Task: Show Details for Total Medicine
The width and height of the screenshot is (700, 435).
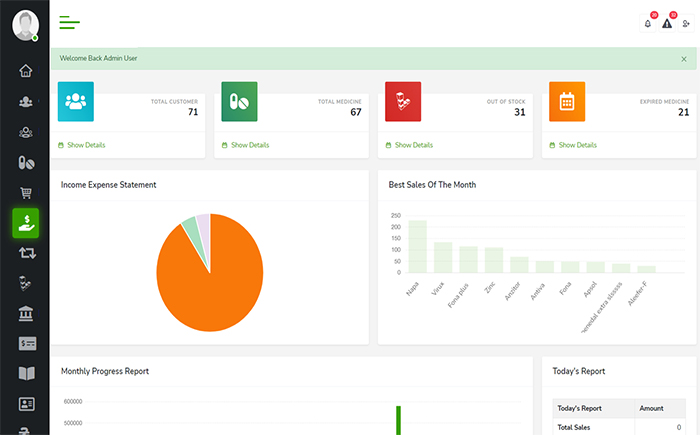Action: [250, 145]
